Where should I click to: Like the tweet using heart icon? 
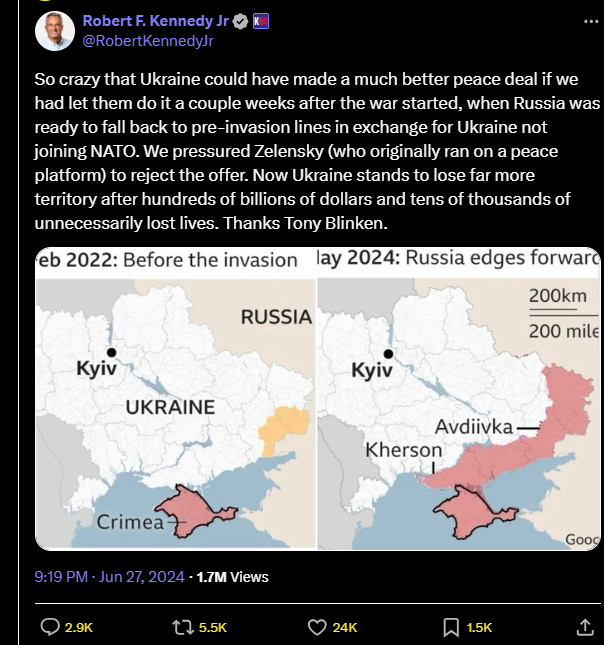[x=317, y=627]
